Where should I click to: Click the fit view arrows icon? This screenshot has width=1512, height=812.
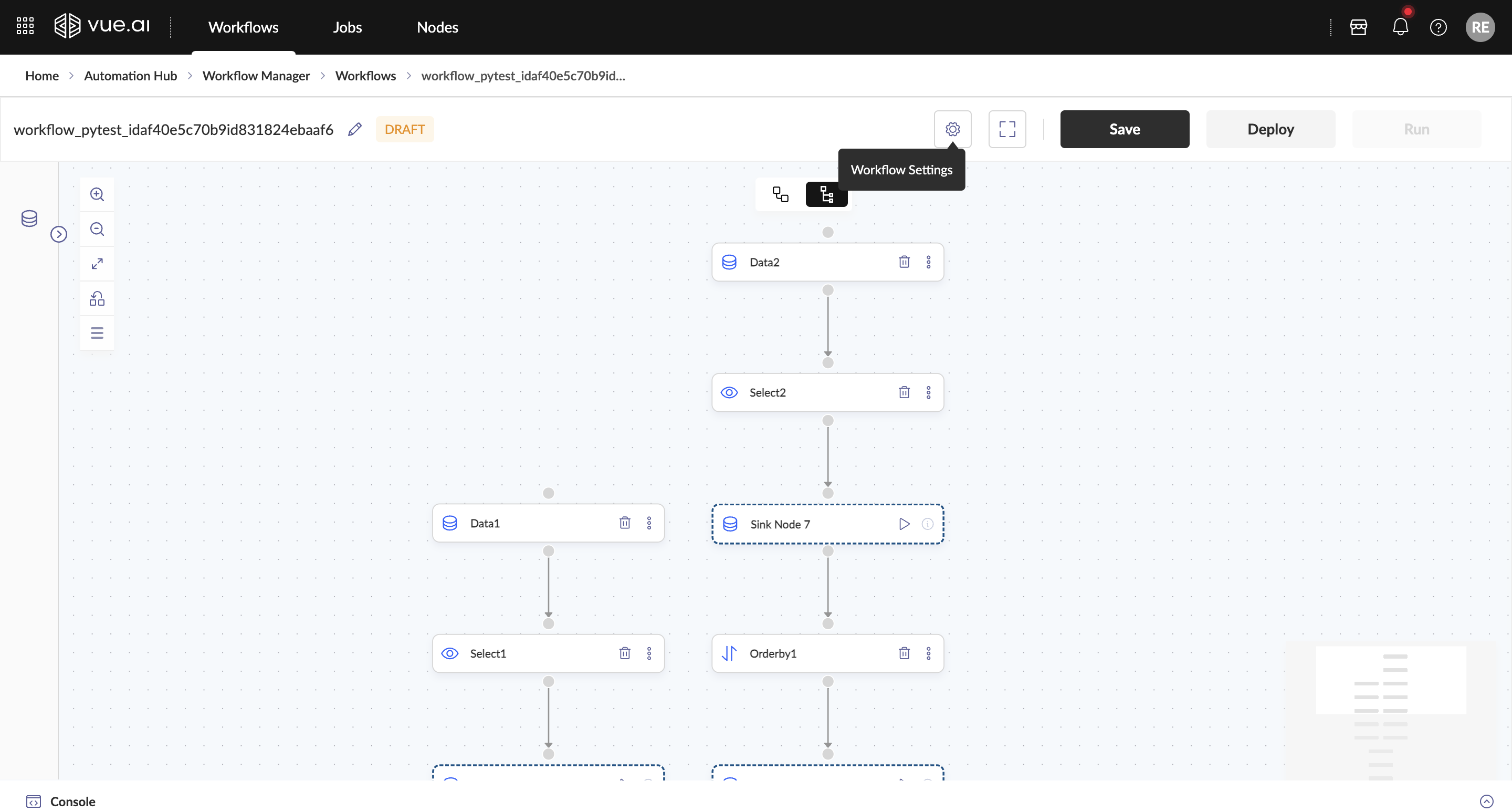(x=97, y=264)
